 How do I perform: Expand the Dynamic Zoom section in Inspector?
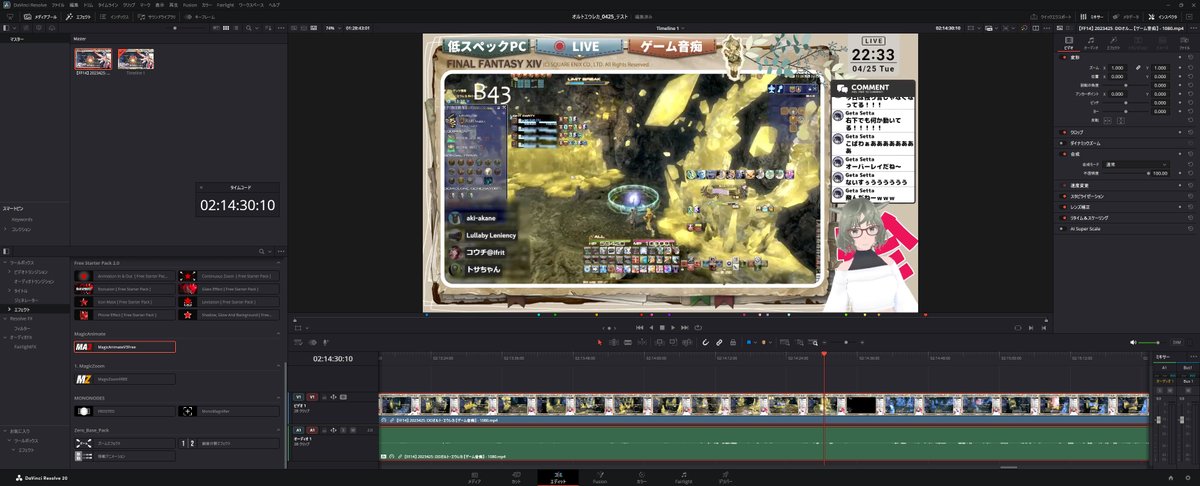click(x=1086, y=143)
